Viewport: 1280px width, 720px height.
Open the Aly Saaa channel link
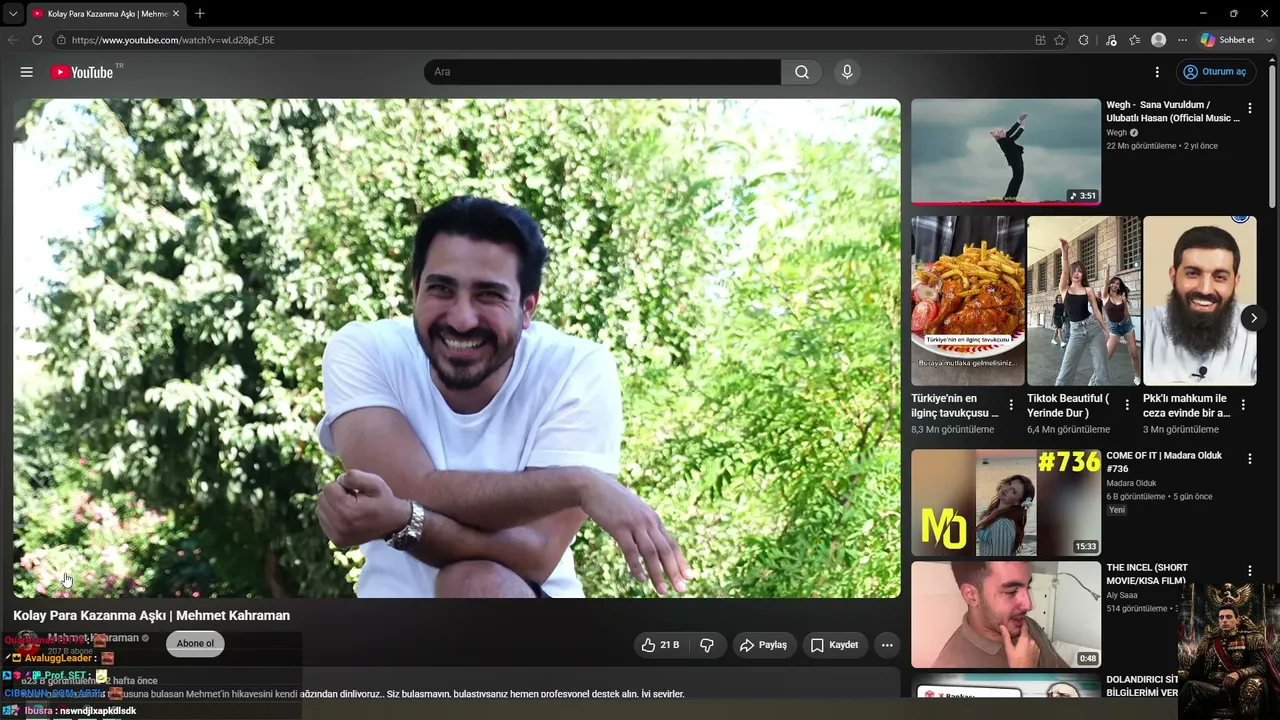(x=1122, y=595)
